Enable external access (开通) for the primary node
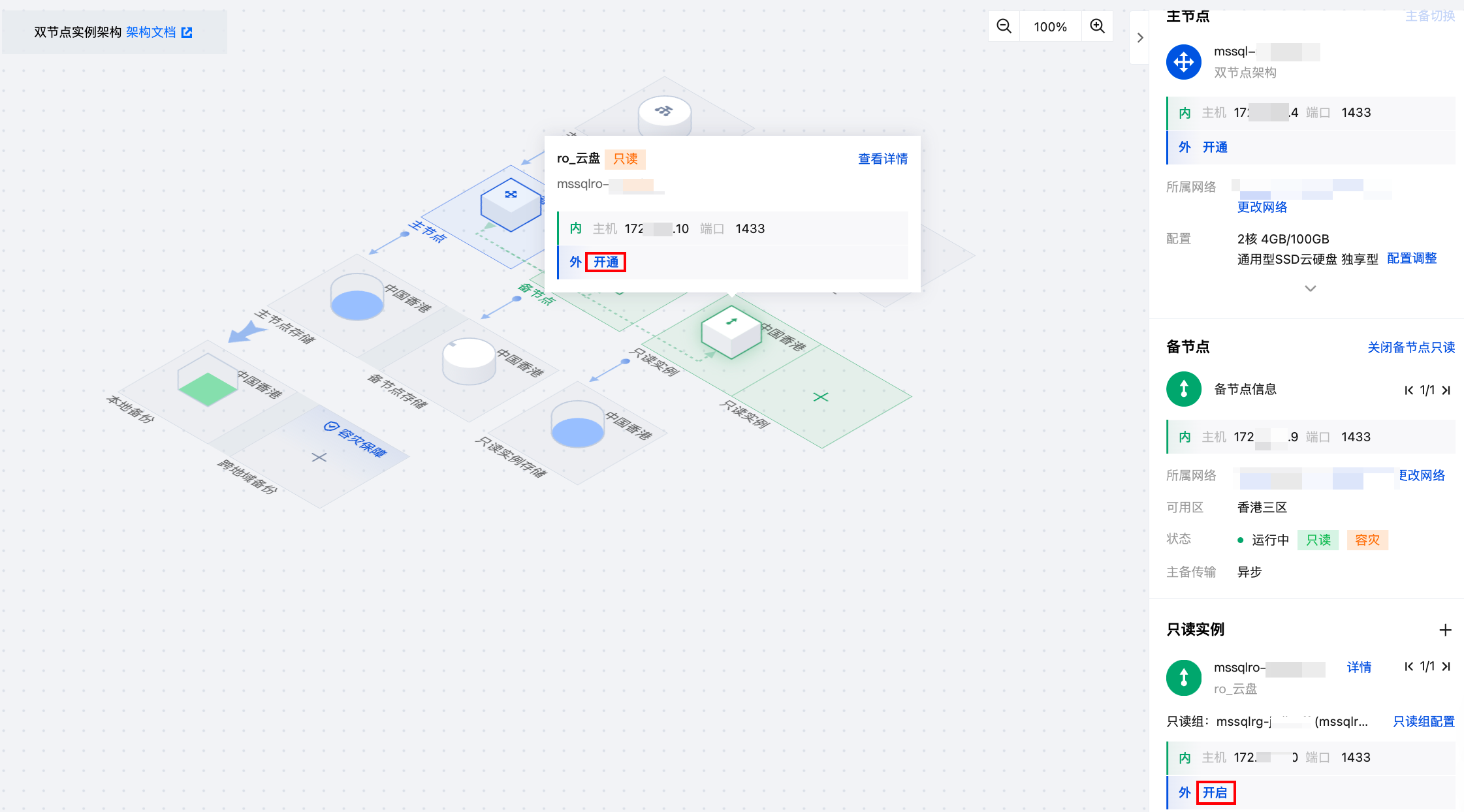Image resolution: width=1464 pixels, height=812 pixels. click(x=1215, y=147)
